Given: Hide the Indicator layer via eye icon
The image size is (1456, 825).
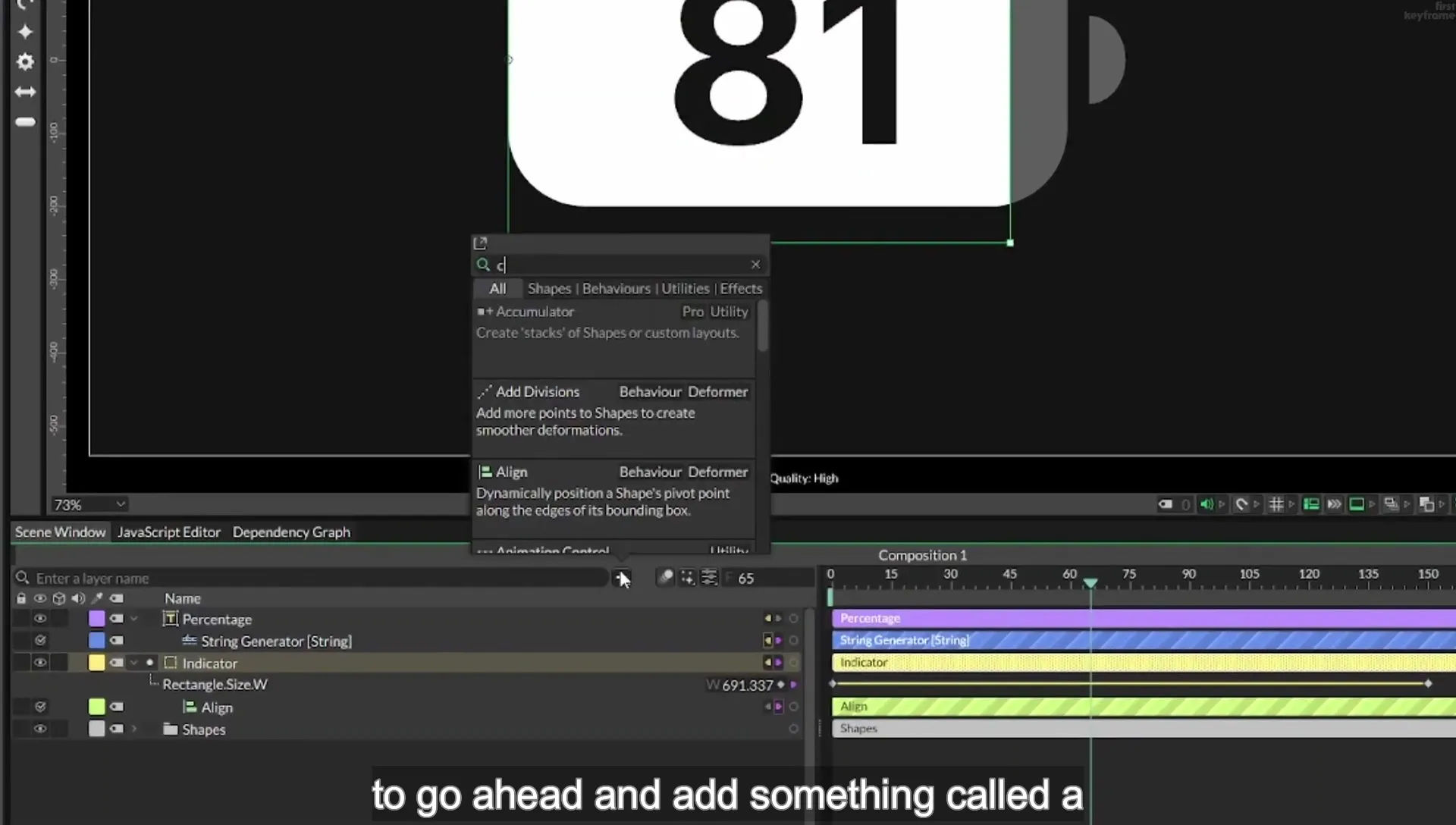Looking at the screenshot, I should (x=39, y=663).
